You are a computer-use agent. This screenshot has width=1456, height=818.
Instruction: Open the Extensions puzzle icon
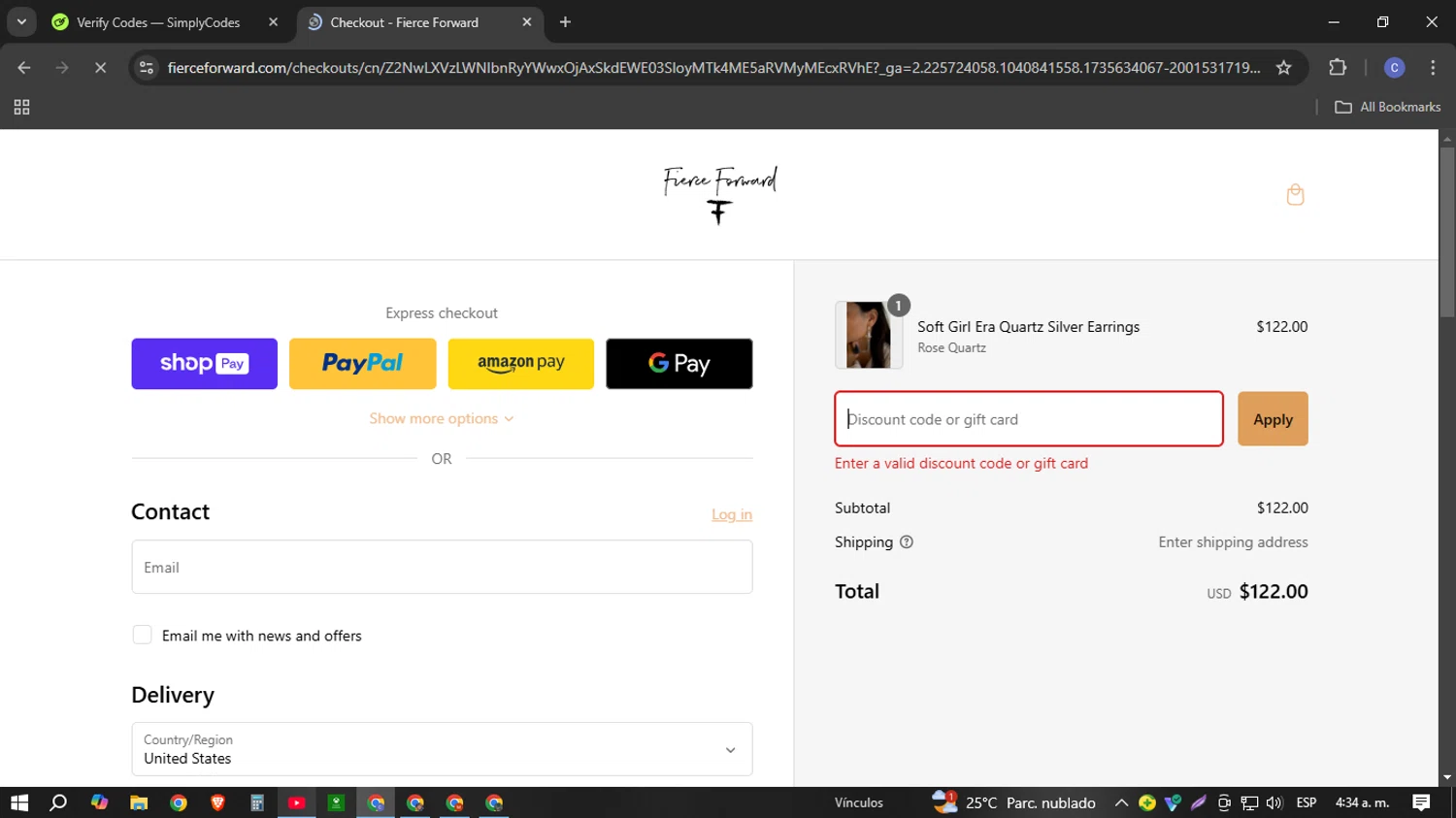(x=1338, y=67)
